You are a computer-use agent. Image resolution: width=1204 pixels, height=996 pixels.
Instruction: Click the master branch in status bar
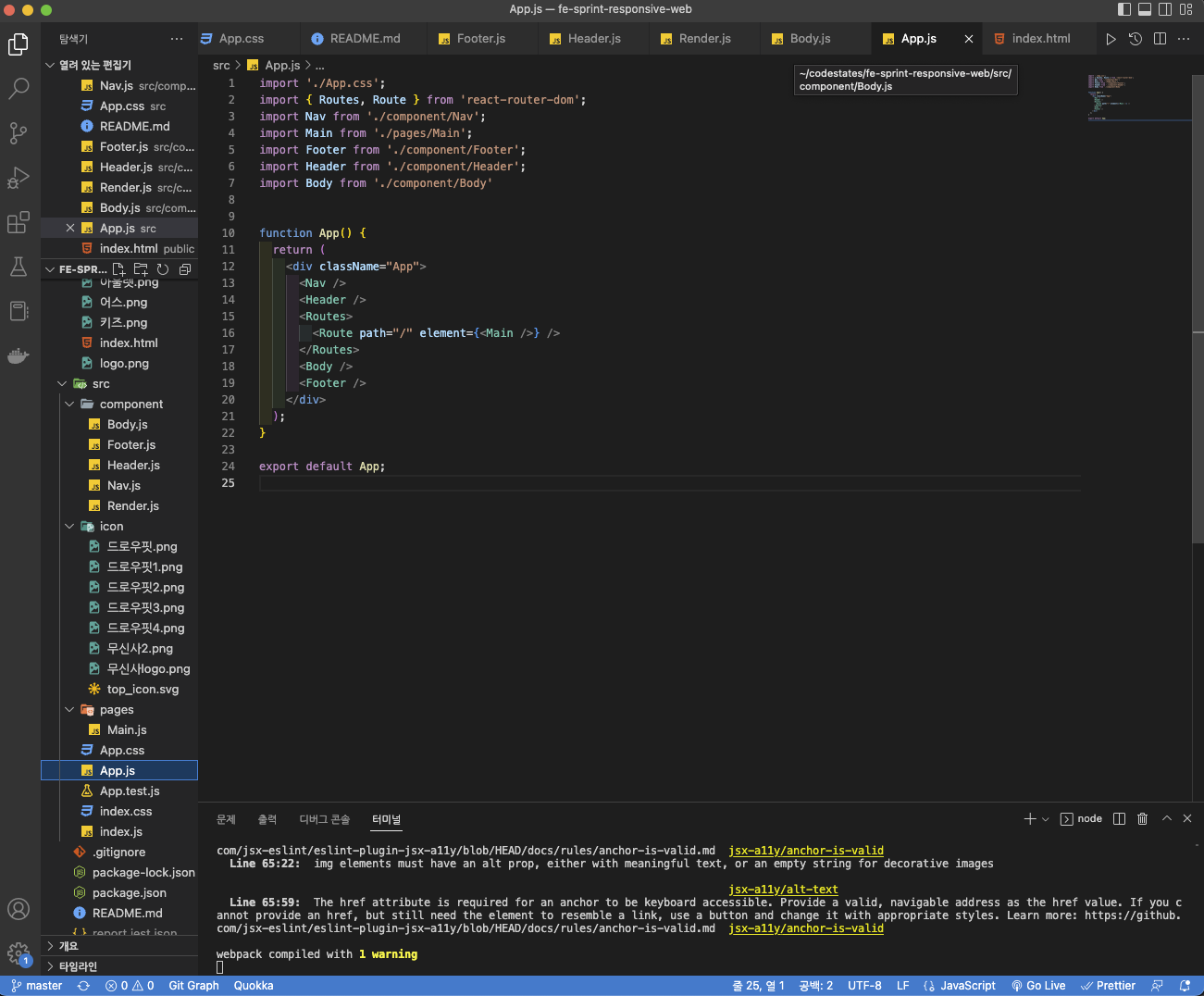coord(37,986)
